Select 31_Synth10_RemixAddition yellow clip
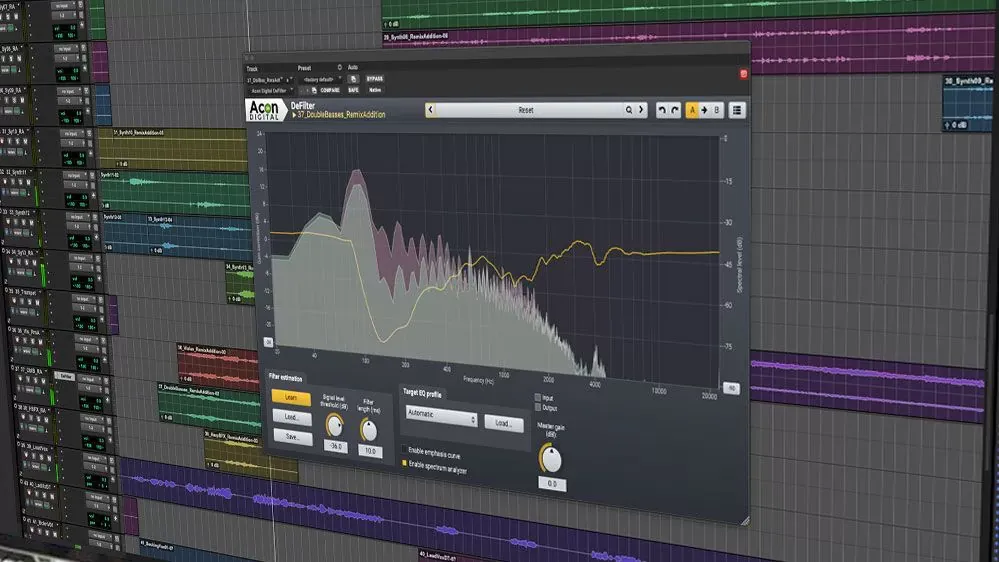This screenshot has height=562, width=999. tap(173, 150)
